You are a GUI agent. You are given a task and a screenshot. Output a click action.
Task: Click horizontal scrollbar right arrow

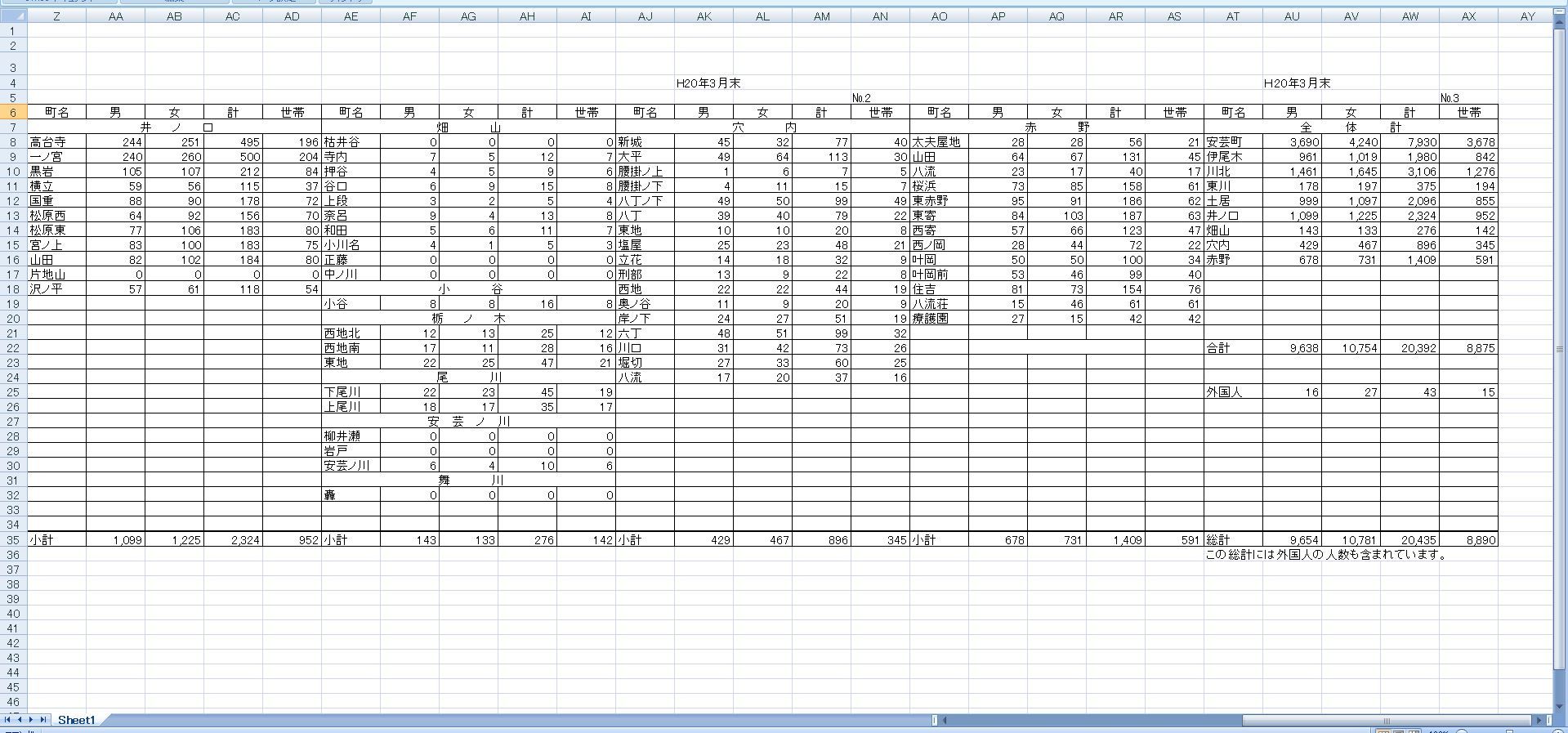pyautogui.click(x=1539, y=720)
